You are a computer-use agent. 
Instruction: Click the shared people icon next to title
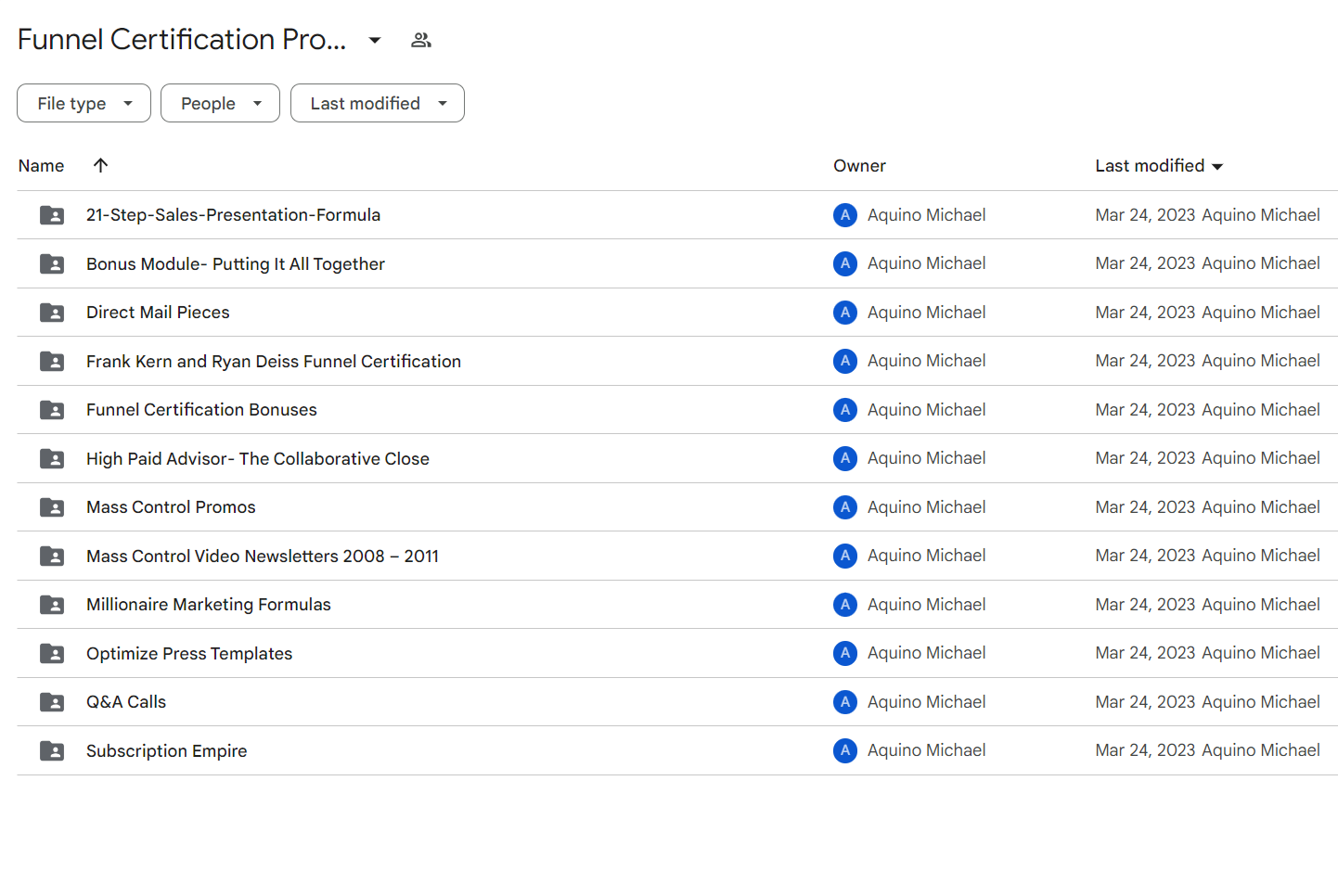pyautogui.click(x=421, y=40)
